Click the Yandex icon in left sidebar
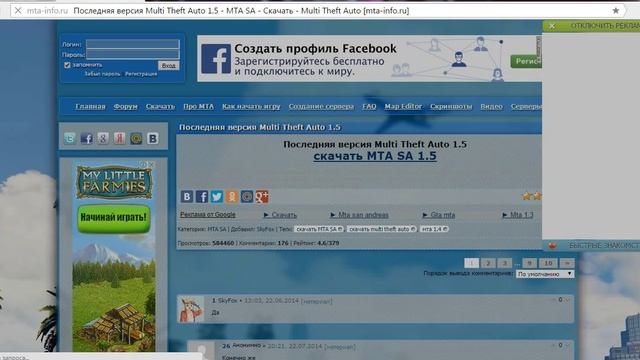 (x=120, y=139)
